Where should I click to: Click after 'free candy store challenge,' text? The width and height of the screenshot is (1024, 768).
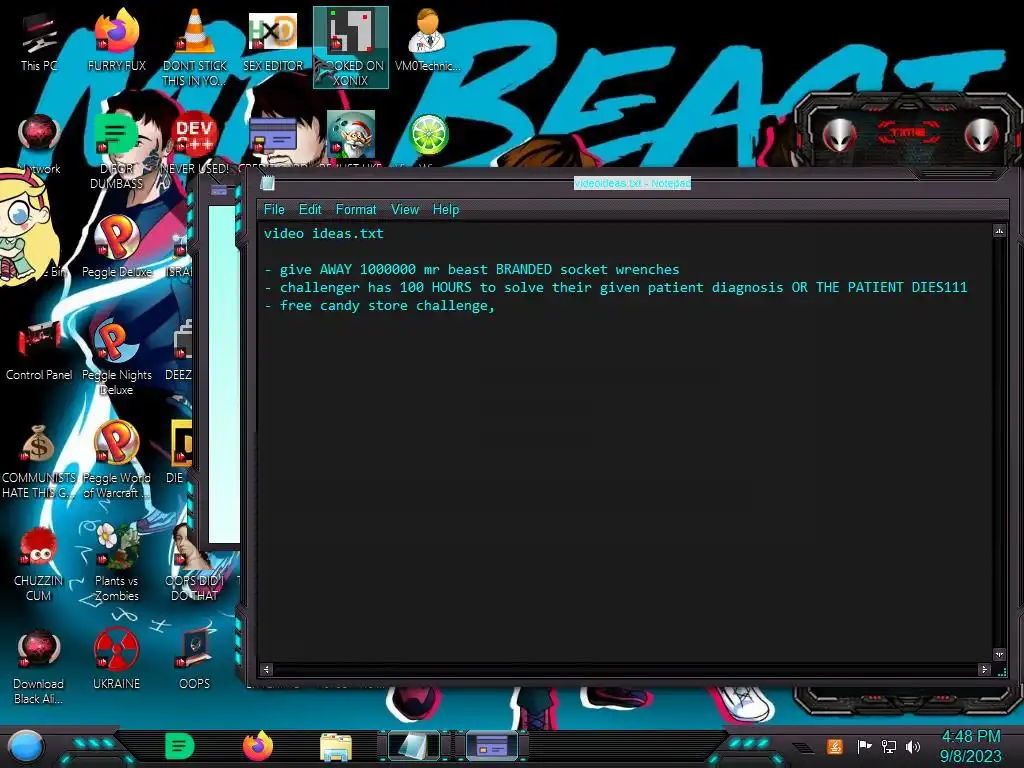coord(497,306)
